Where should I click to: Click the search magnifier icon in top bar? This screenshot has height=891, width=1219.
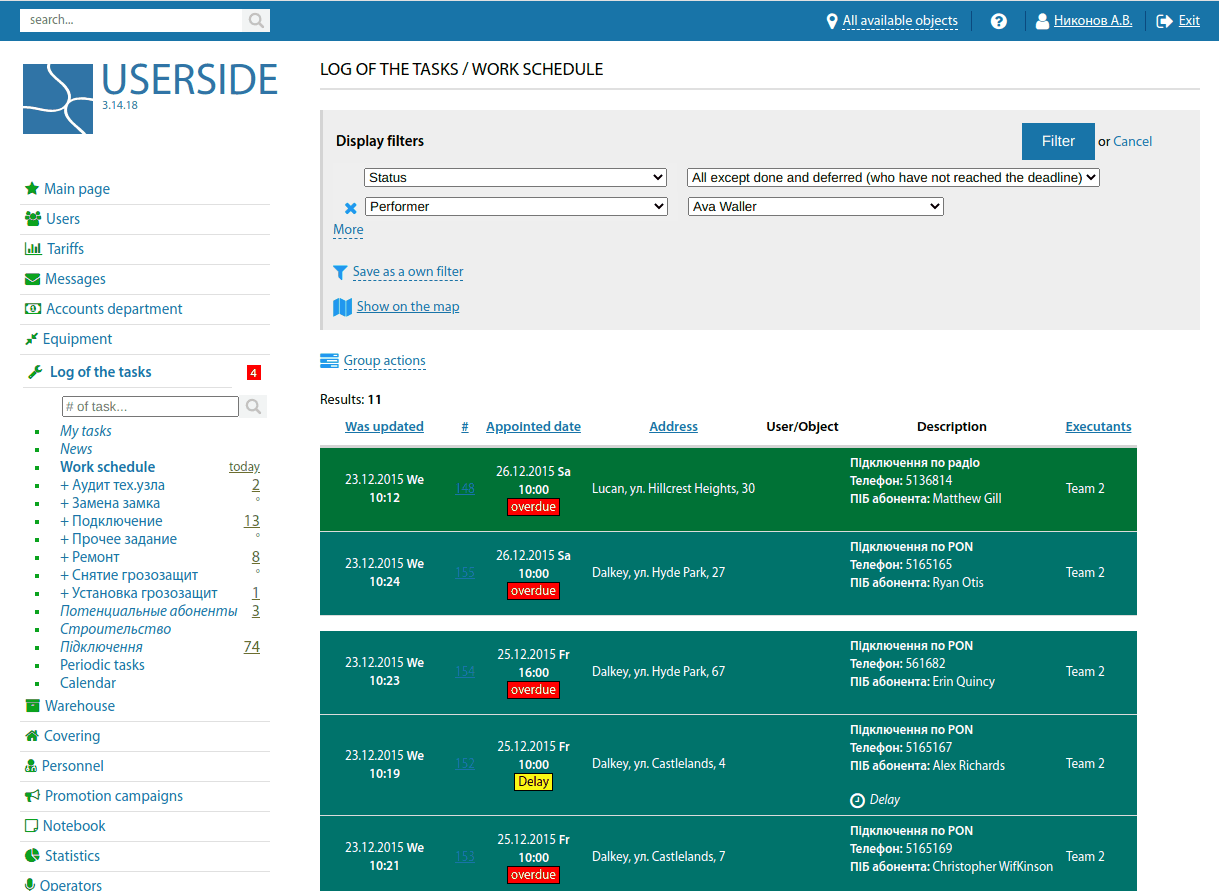[x=256, y=20]
